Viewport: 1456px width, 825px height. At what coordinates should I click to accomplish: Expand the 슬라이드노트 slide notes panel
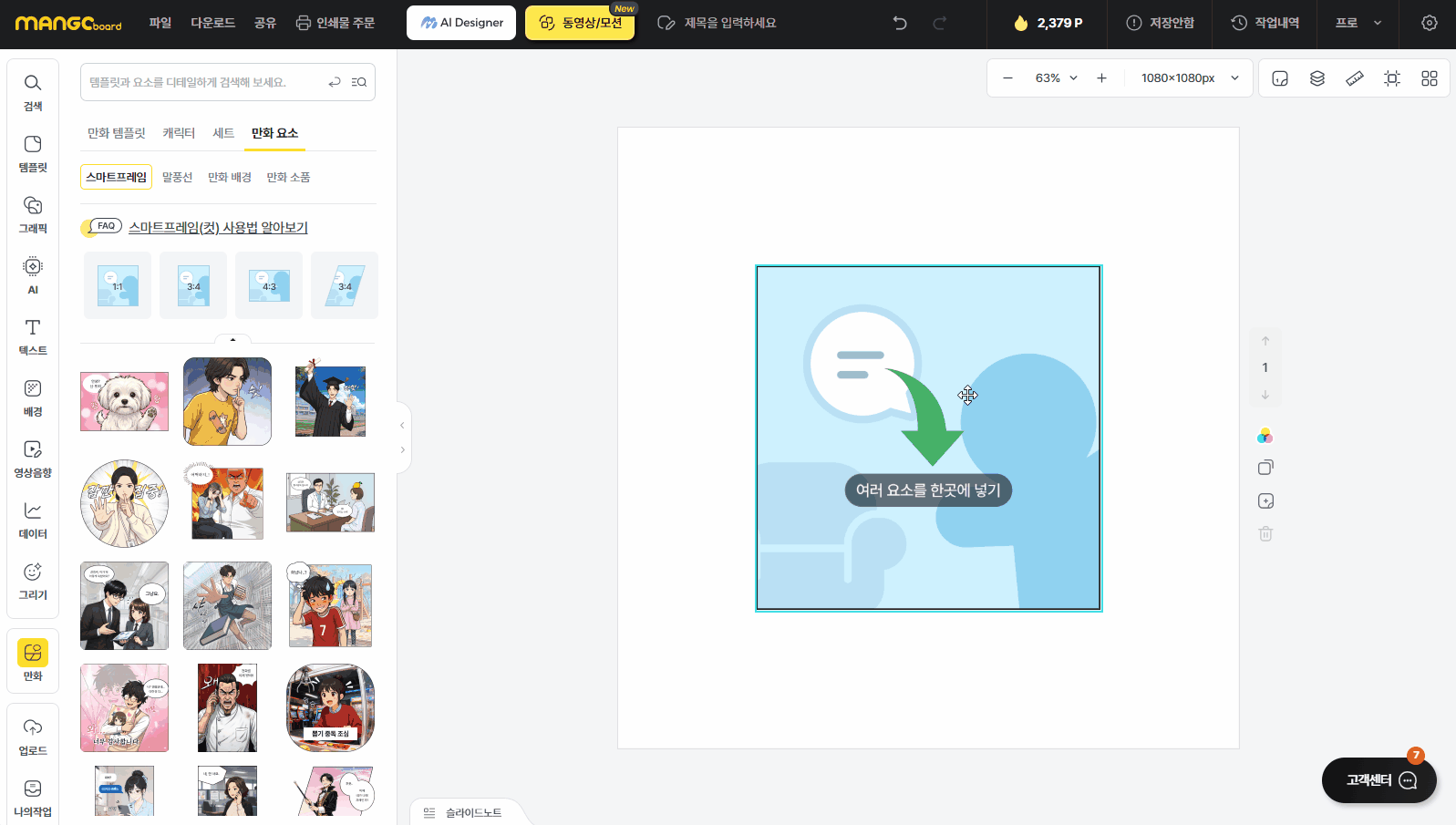pos(463,812)
